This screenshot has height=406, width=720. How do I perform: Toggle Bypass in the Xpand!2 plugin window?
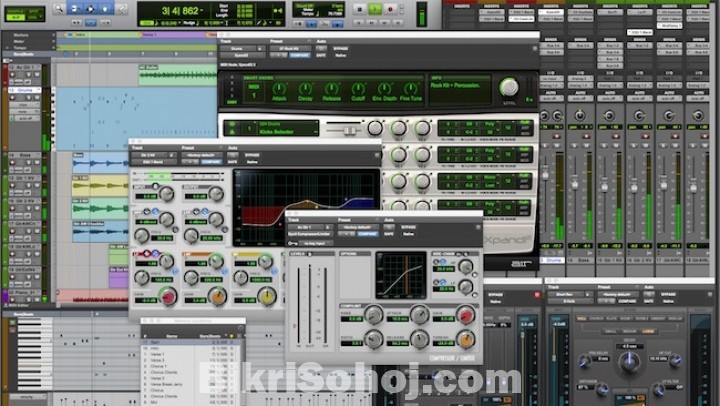point(341,48)
